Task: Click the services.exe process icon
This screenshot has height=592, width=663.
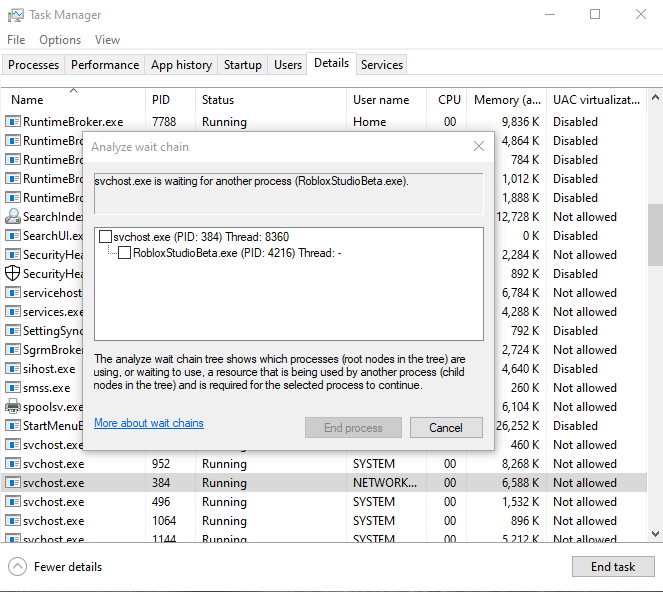Action: pos(13,312)
